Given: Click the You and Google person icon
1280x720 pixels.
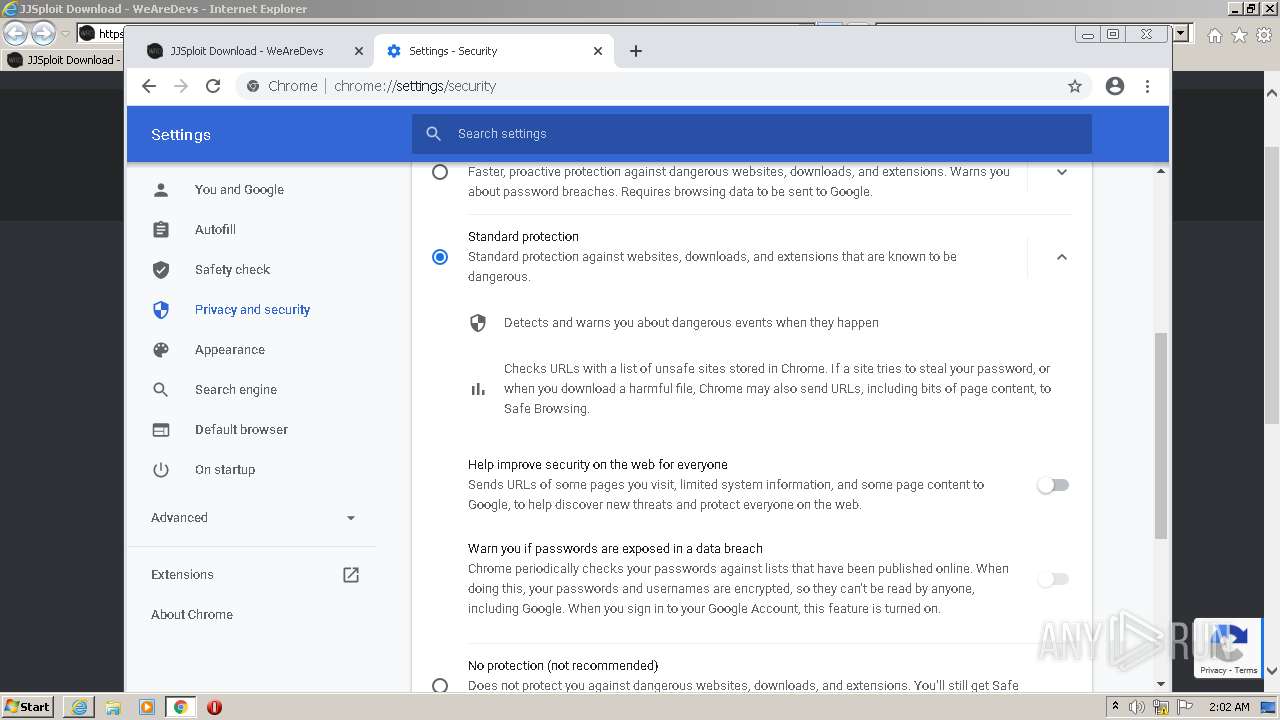Looking at the screenshot, I should pyautogui.click(x=161, y=190).
